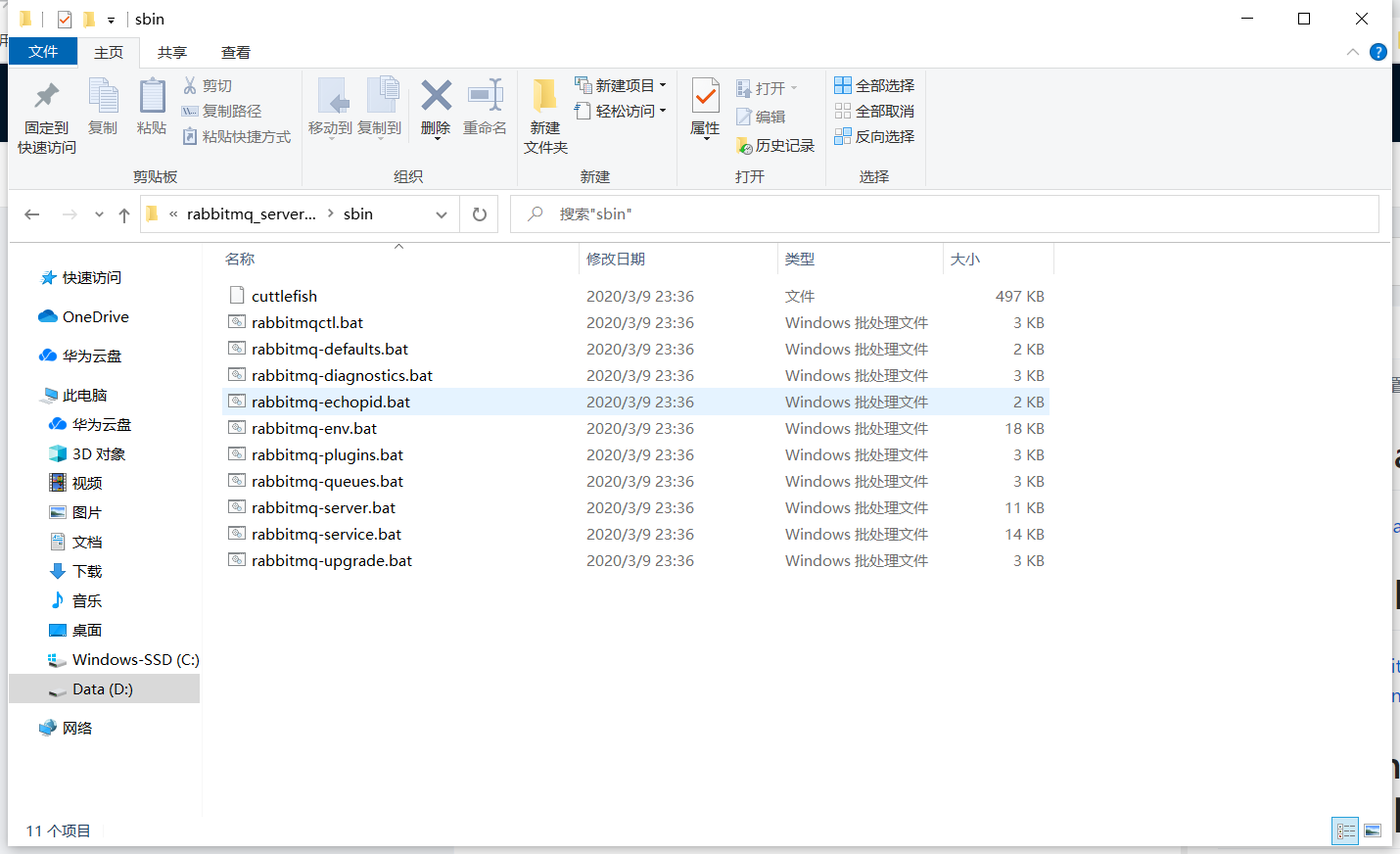Click History (历史记录) in the ribbon
1400x854 pixels.
[775, 145]
